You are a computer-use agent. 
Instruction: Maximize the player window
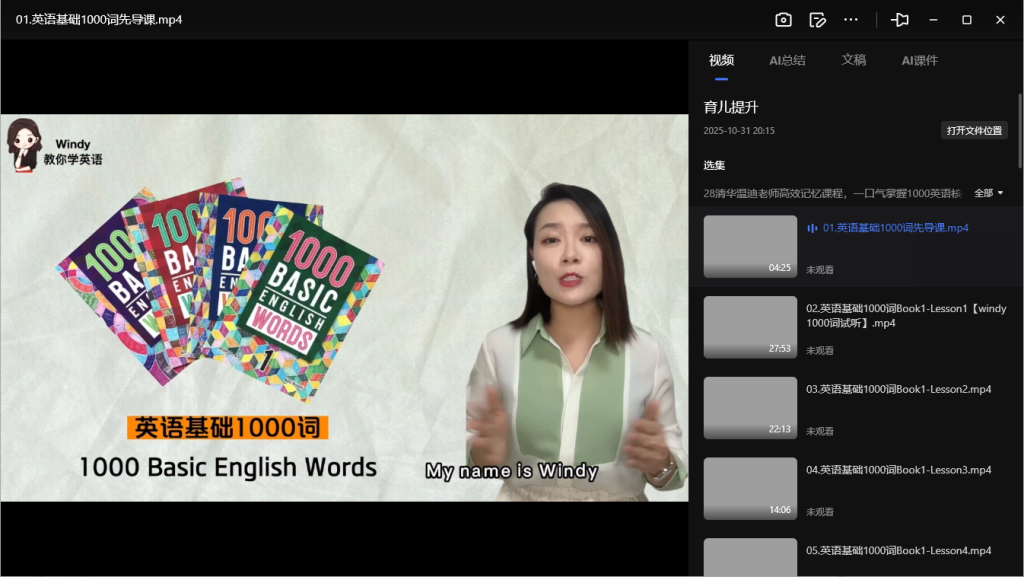(967, 20)
